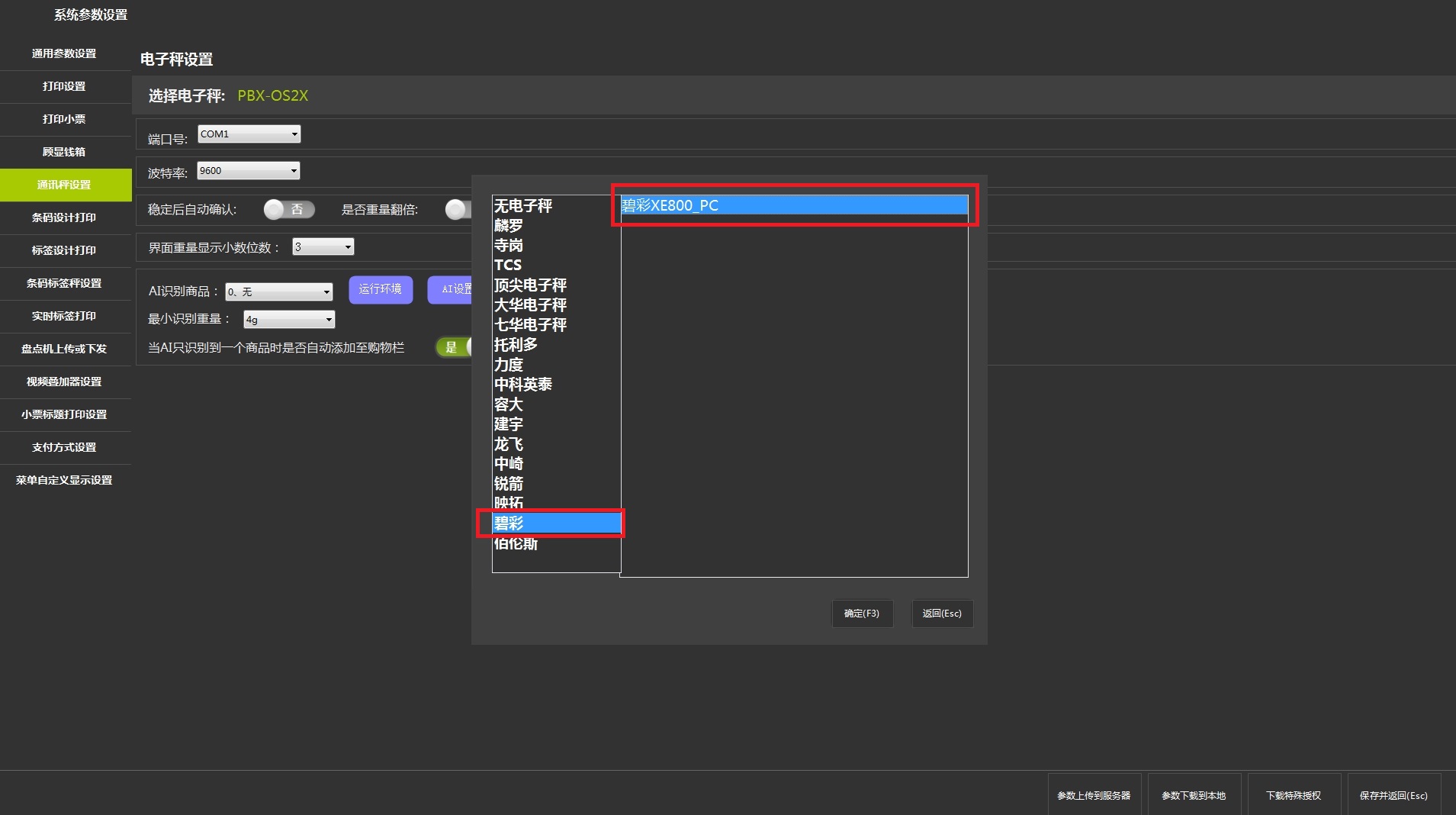Click the 返回(Esc) dialog button

tap(942, 614)
